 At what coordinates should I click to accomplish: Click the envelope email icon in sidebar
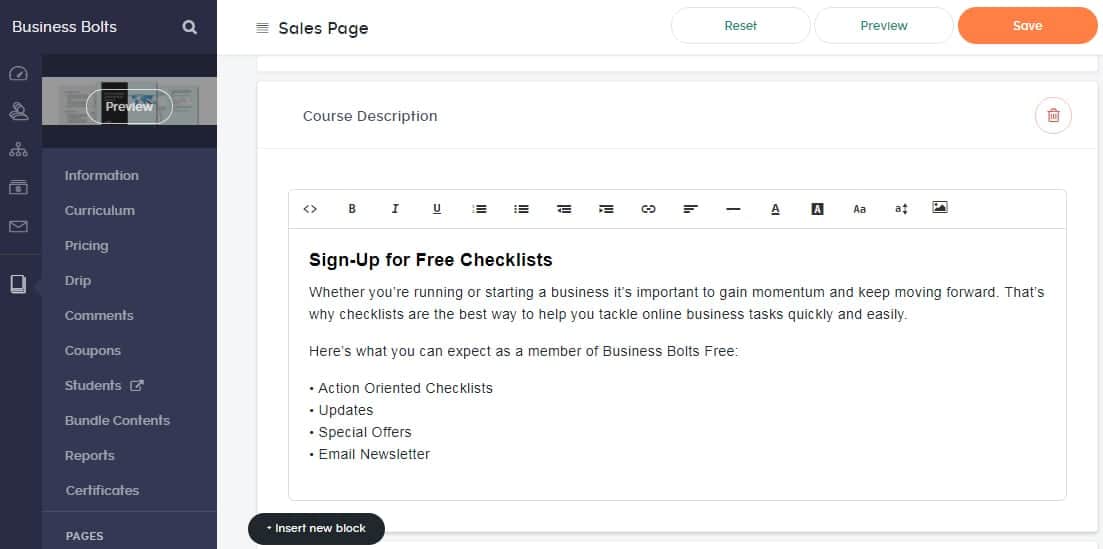pyautogui.click(x=18, y=226)
